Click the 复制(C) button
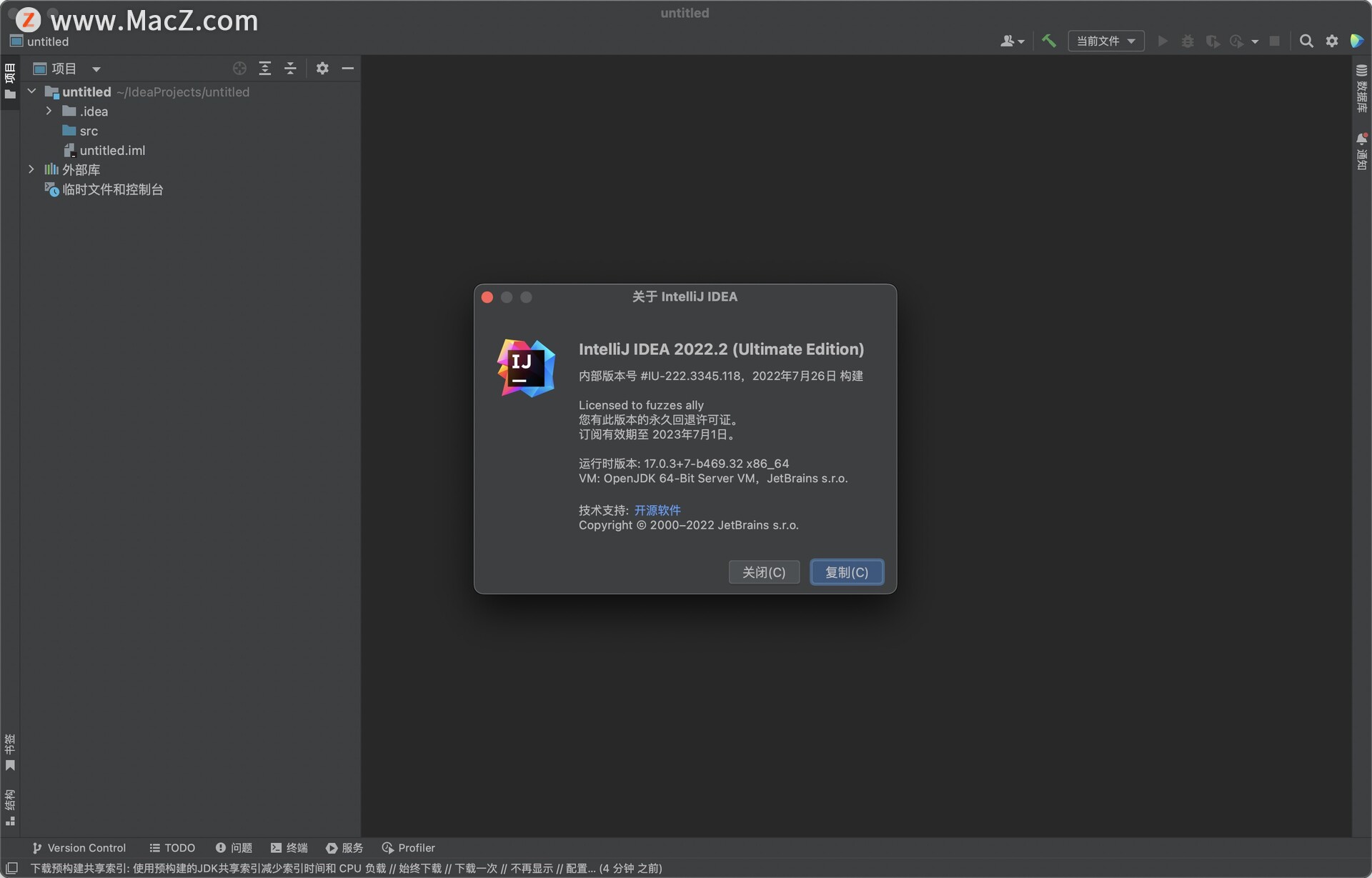The image size is (1372, 878). [x=846, y=572]
